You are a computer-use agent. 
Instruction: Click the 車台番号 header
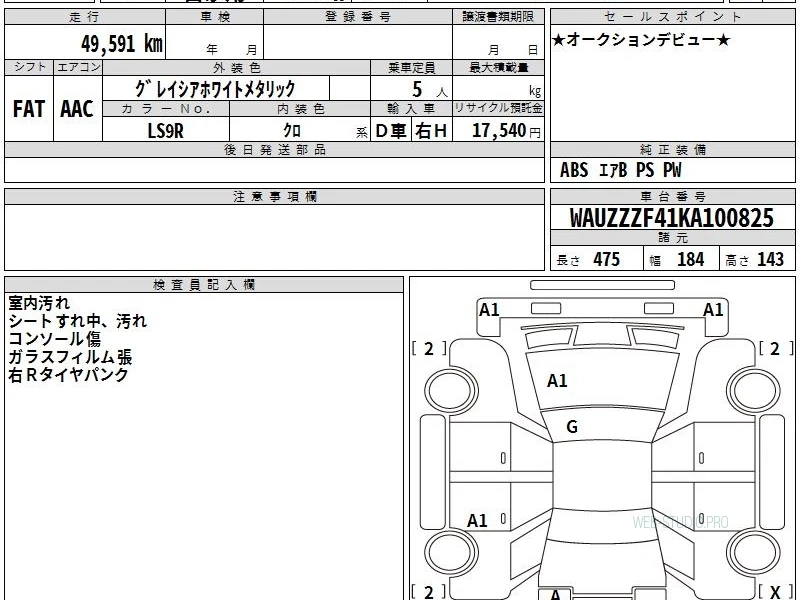pos(672,196)
